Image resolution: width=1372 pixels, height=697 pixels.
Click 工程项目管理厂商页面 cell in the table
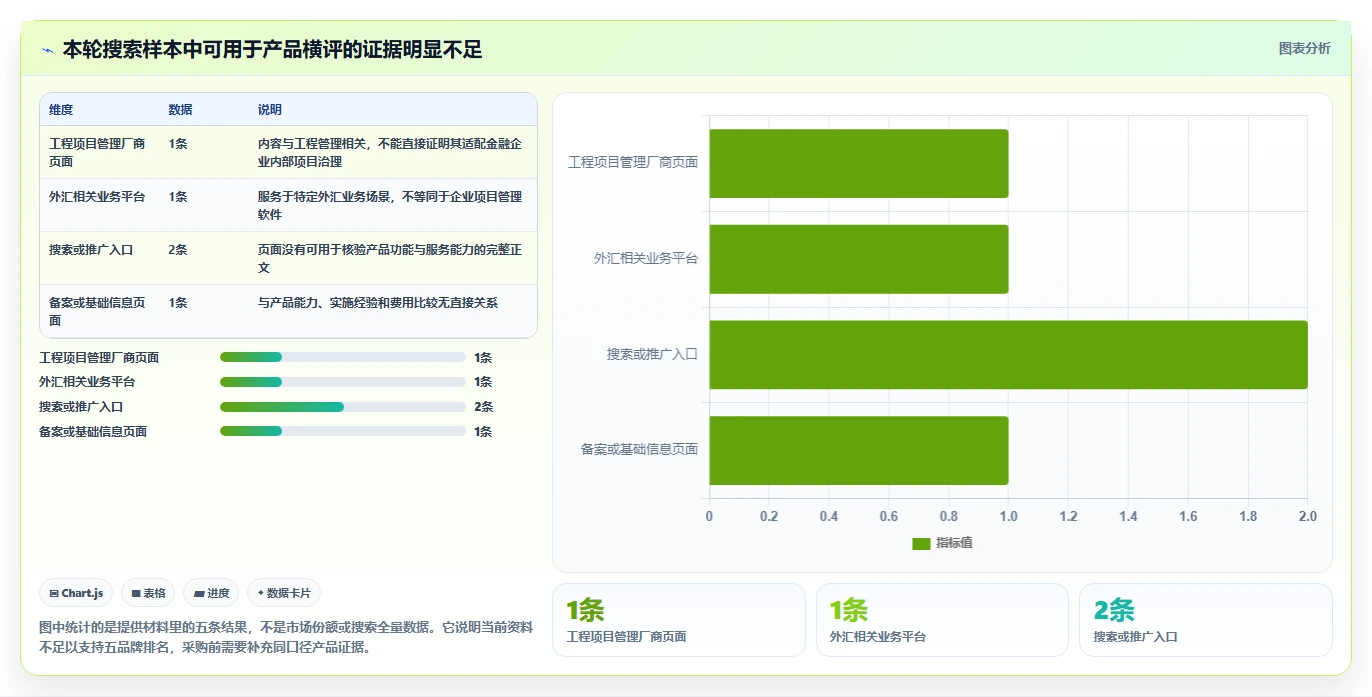point(97,152)
